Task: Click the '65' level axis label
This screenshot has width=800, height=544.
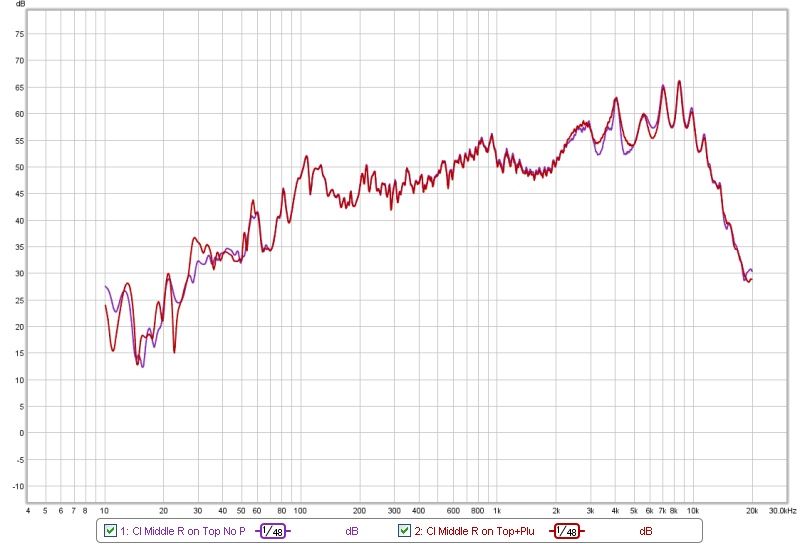Action: [x=19, y=88]
